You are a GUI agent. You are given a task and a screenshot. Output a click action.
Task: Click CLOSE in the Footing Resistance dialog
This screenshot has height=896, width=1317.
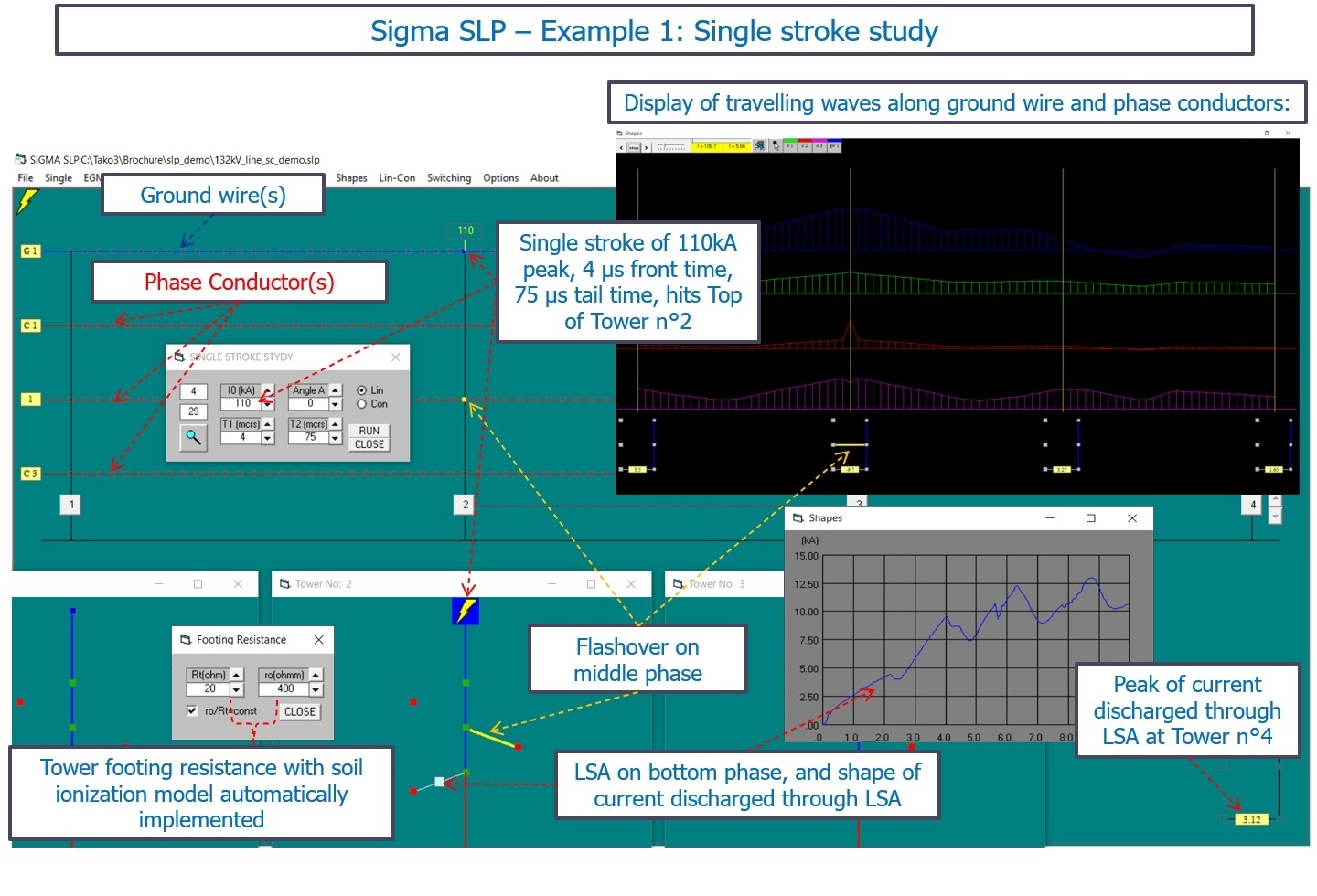click(300, 710)
